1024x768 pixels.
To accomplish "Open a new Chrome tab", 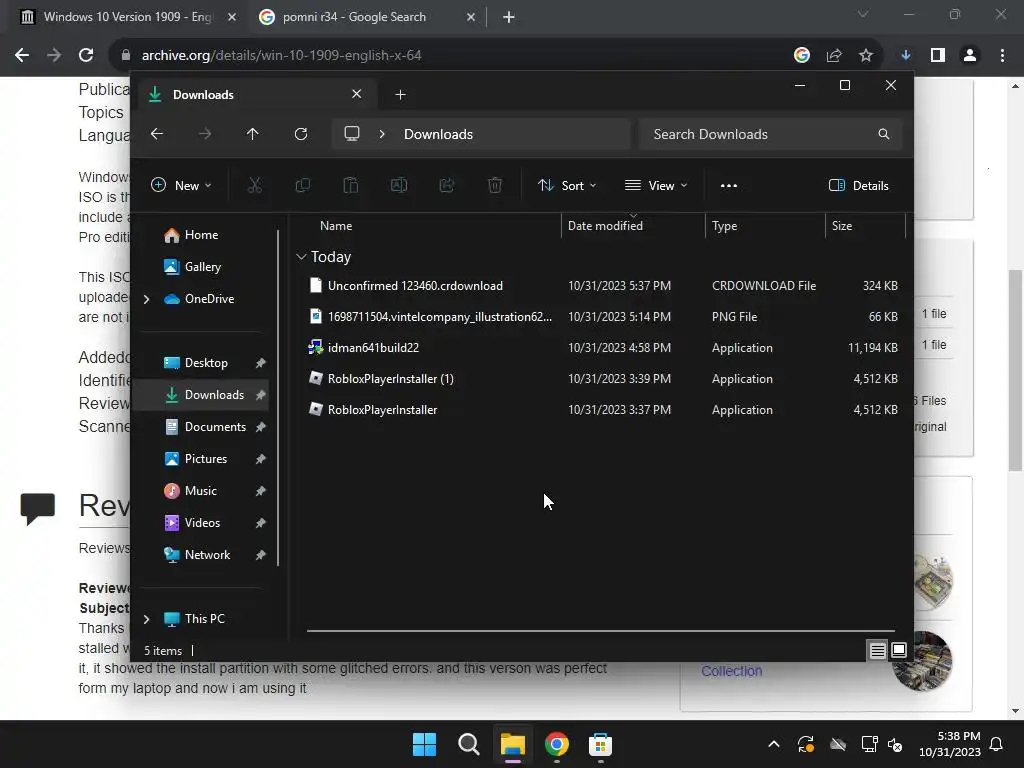I will click(509, 18).
